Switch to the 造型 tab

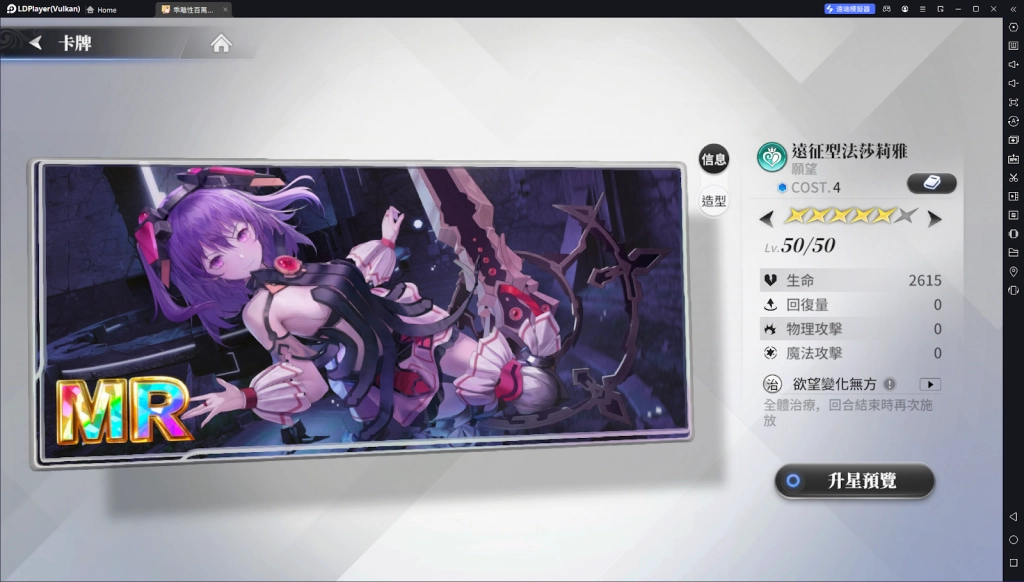(x=714, y=201)
